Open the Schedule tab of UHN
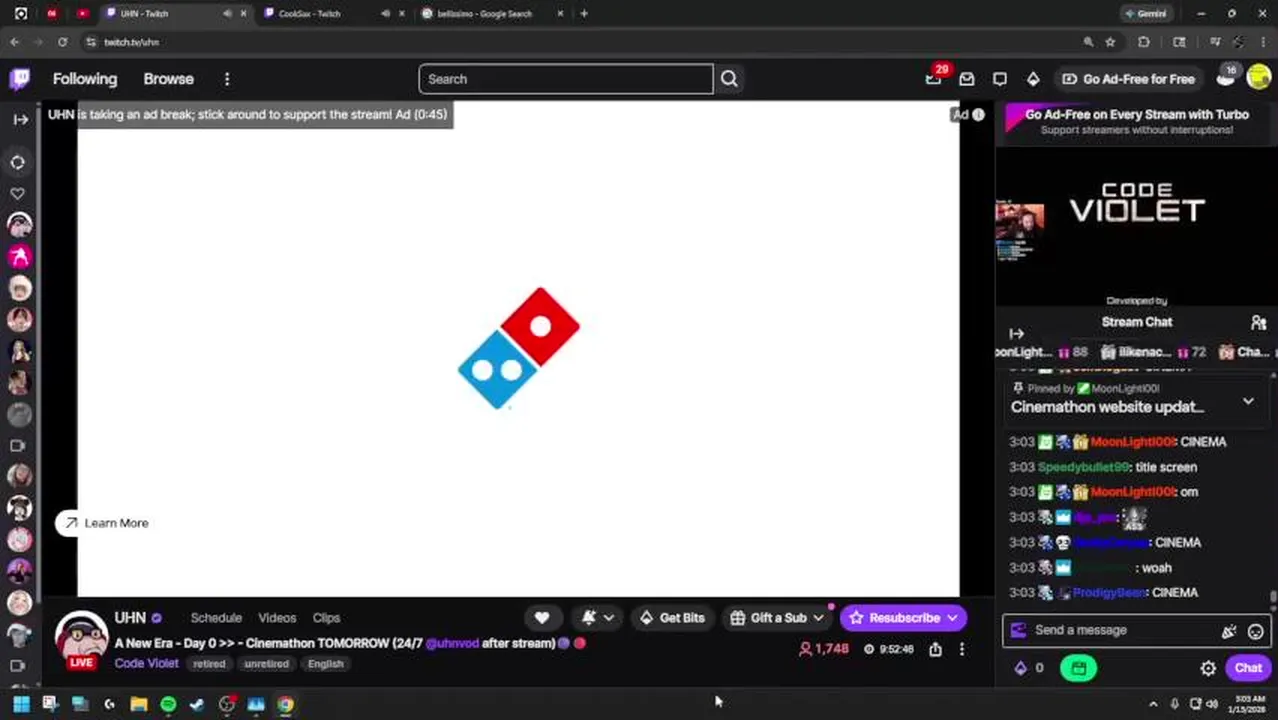Image resolution: width=1278 pixels, height=720 pixels. click(x=216, y=618)
